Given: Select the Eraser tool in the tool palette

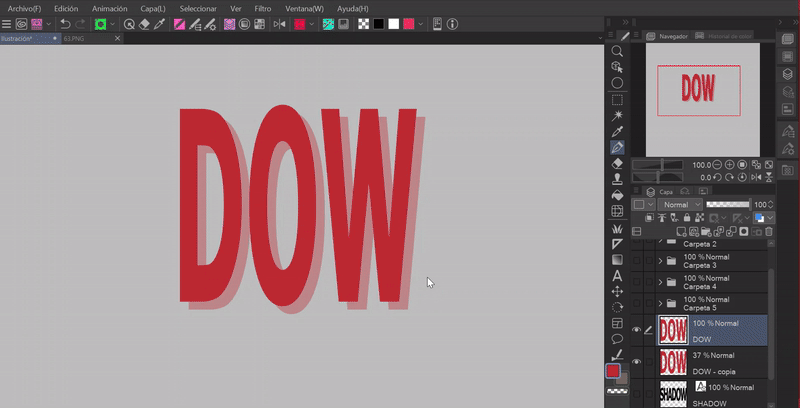Looking at the screenshot, I should coord(617,164).
